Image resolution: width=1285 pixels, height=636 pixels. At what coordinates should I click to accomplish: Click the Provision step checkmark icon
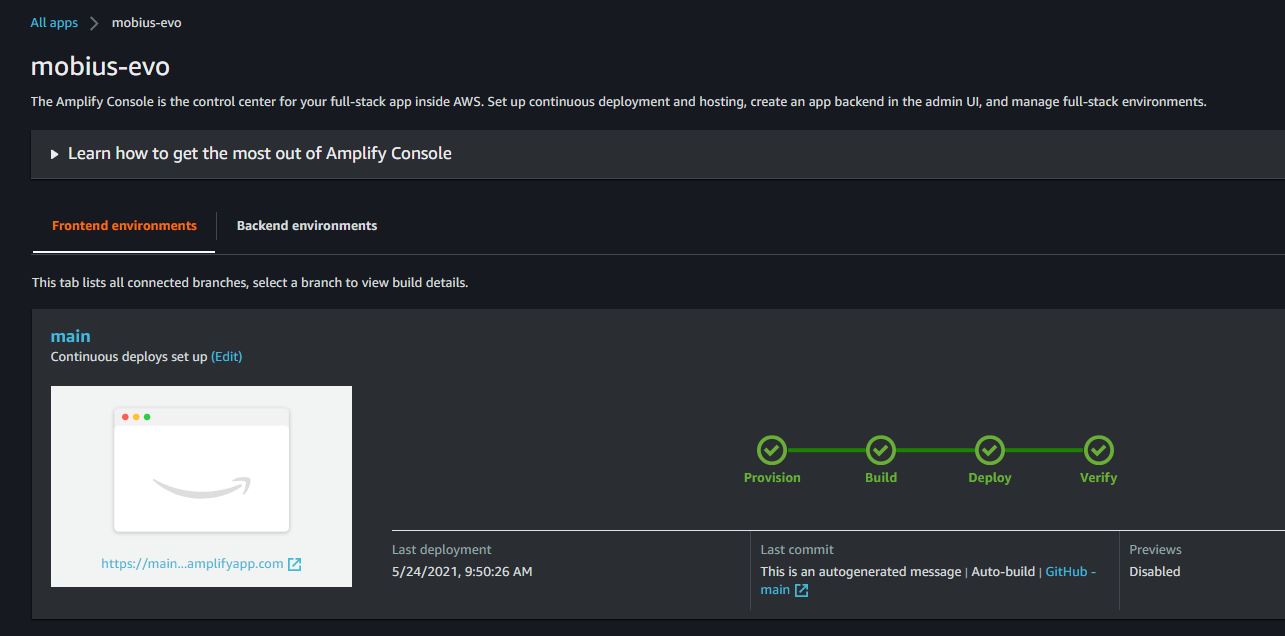772,450
